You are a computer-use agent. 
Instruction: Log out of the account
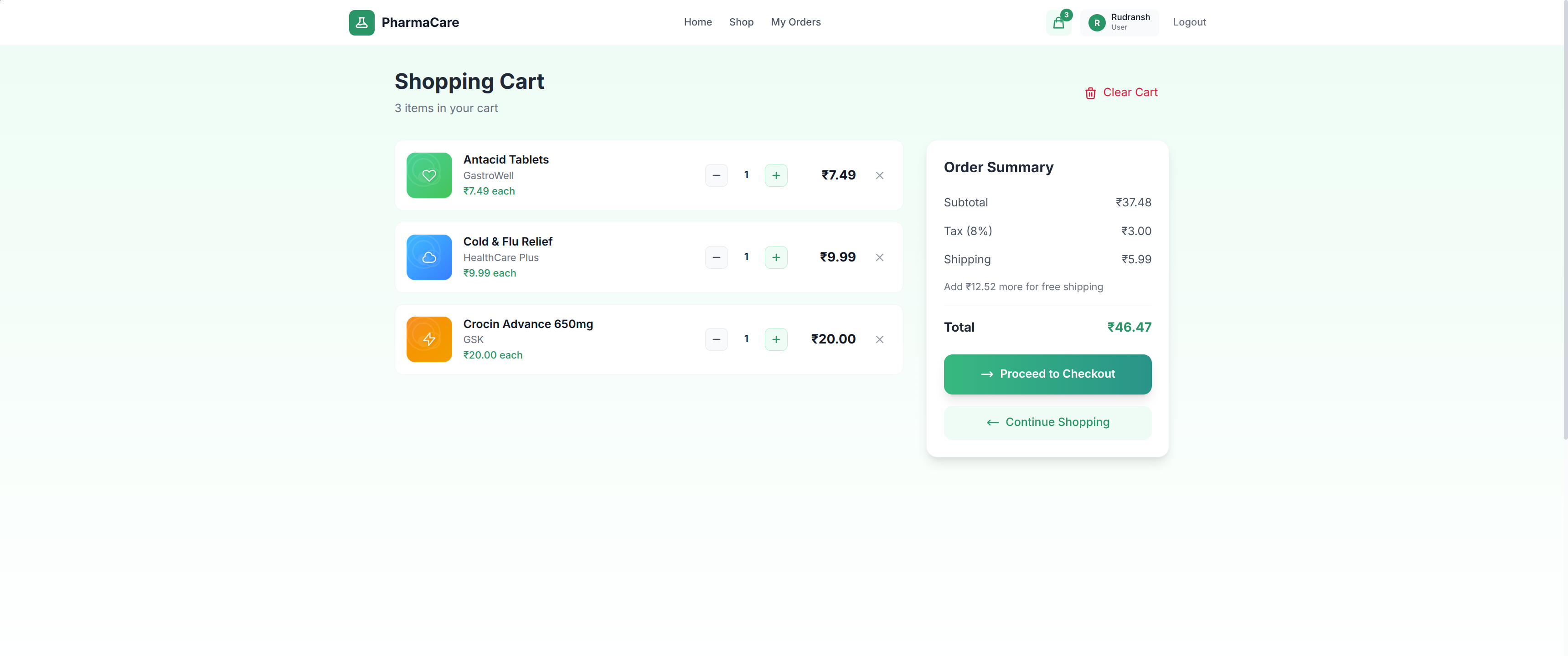(1189, 22)
